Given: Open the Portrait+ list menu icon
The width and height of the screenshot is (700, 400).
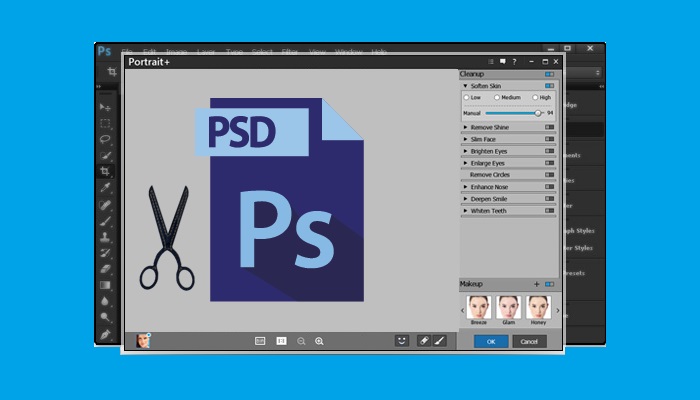Looking at the screenshot, I should click(491, 62).
